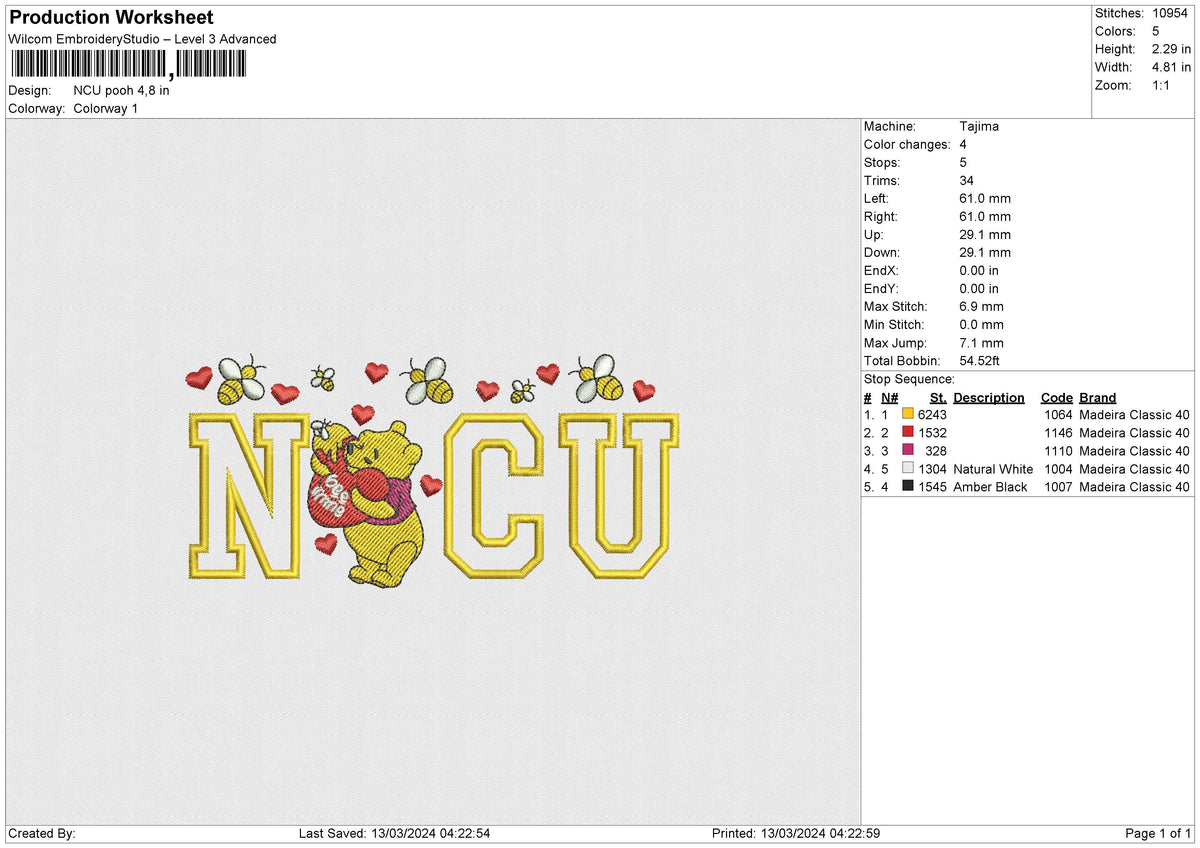Click 'Madeira Classic 40' in the 1007 row

1135,486
